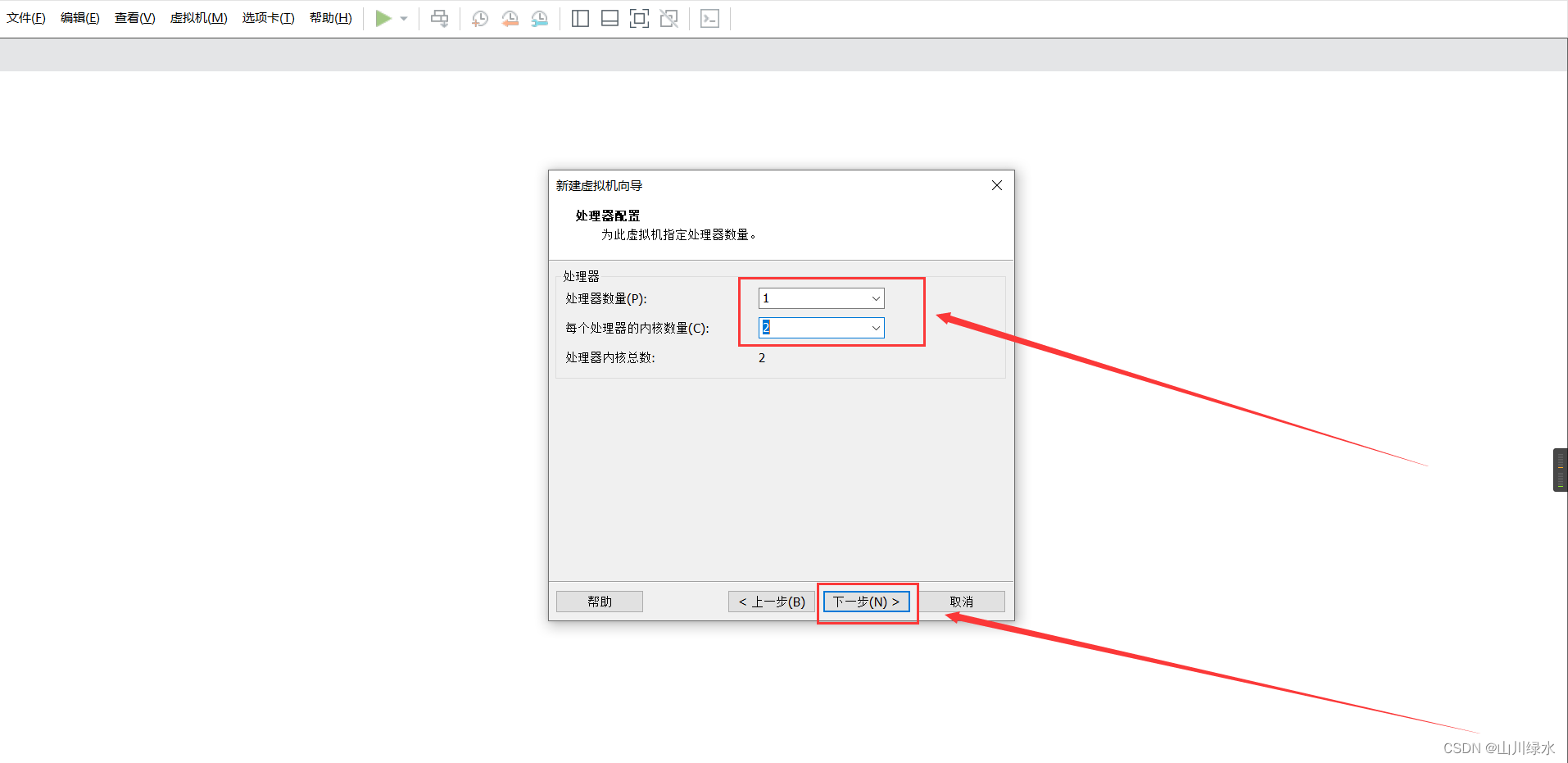Power on the virtual machine

[382, 18]
